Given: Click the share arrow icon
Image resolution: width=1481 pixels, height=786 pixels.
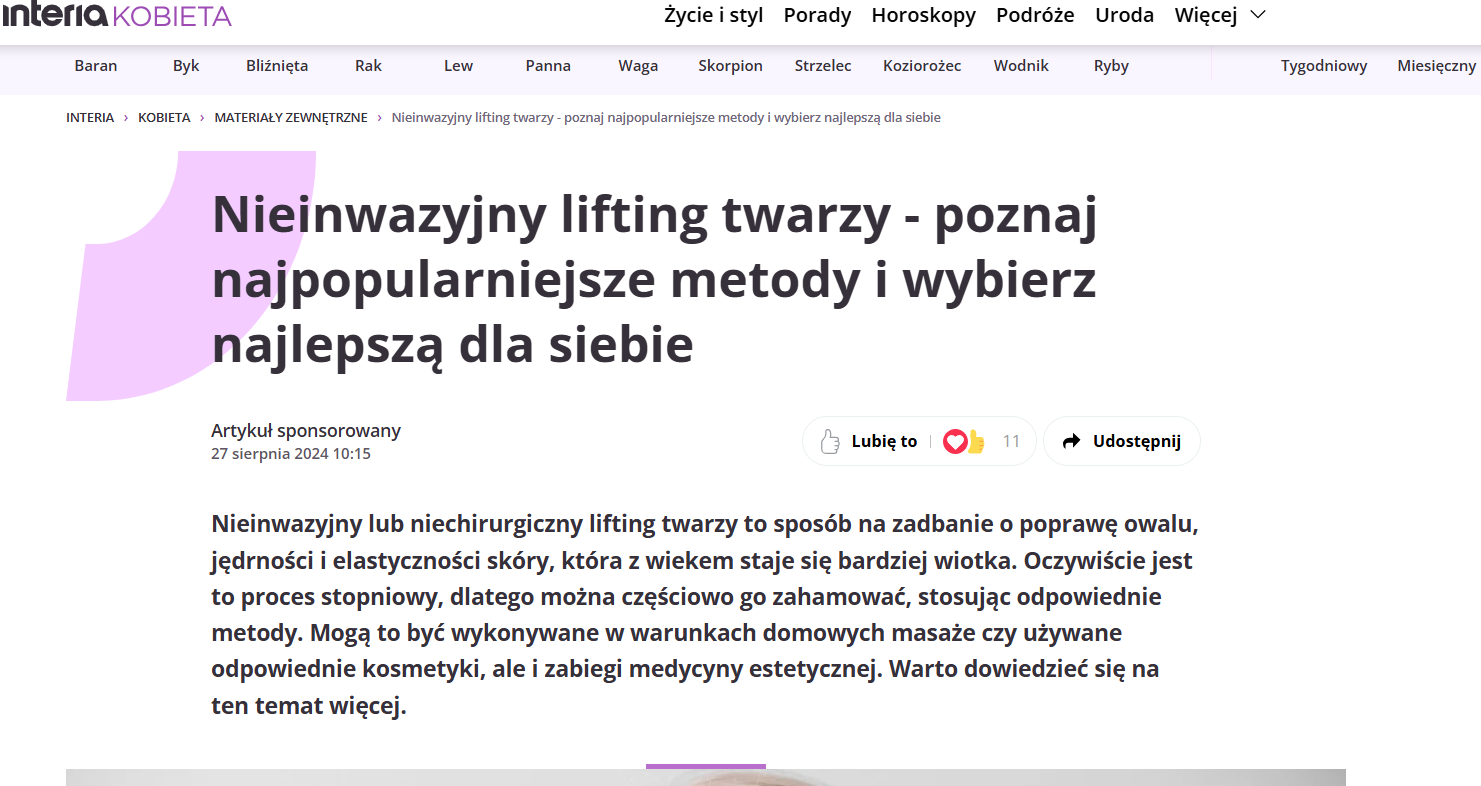Looking at the screenshot, I should (x=1072, y=441).
